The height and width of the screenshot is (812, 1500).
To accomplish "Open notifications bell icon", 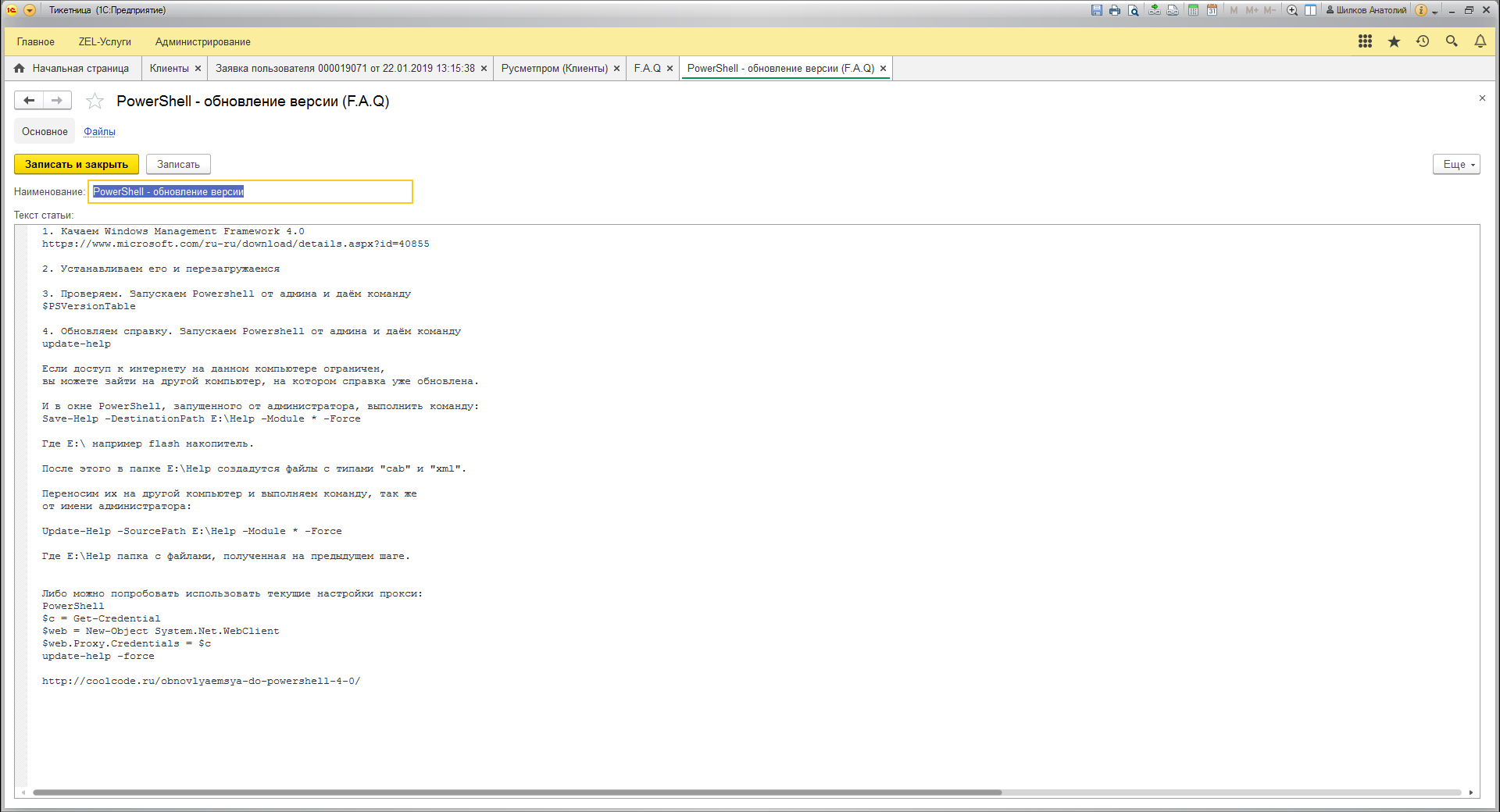I will [1480, 41].
